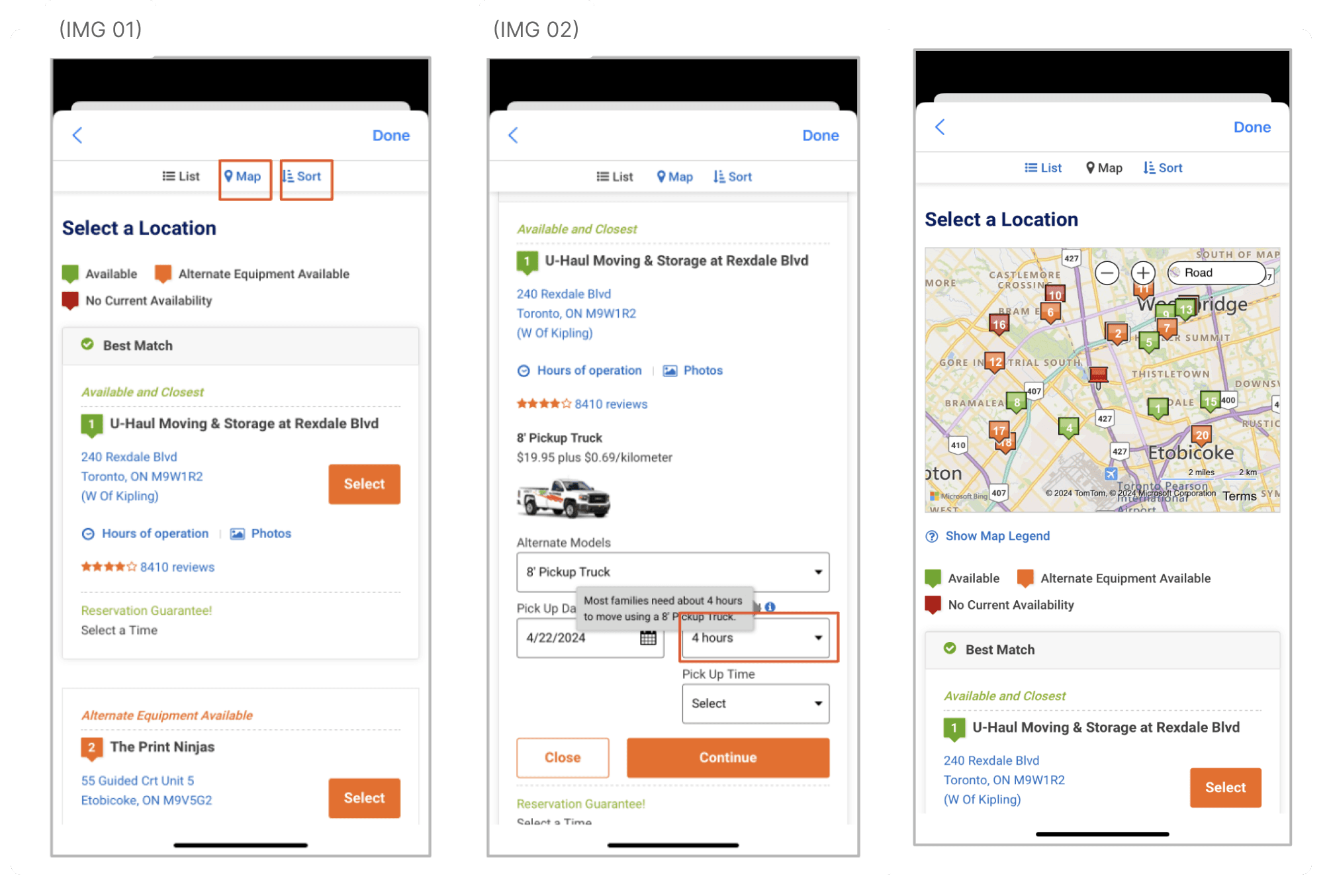Select map pin number 20

(x=1201, y=435)
